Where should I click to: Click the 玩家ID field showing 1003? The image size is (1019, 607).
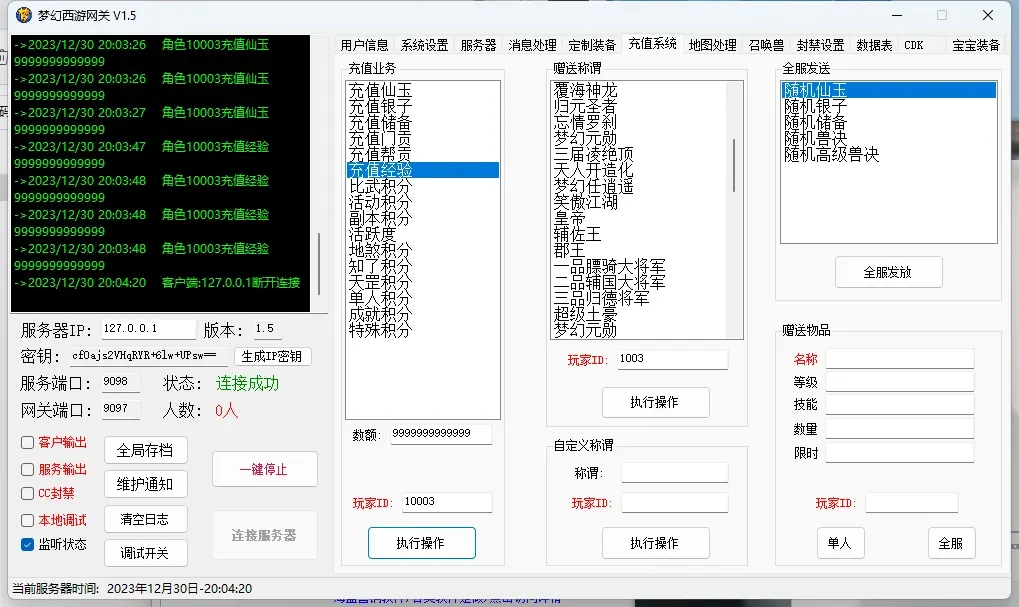click(673, 359)
